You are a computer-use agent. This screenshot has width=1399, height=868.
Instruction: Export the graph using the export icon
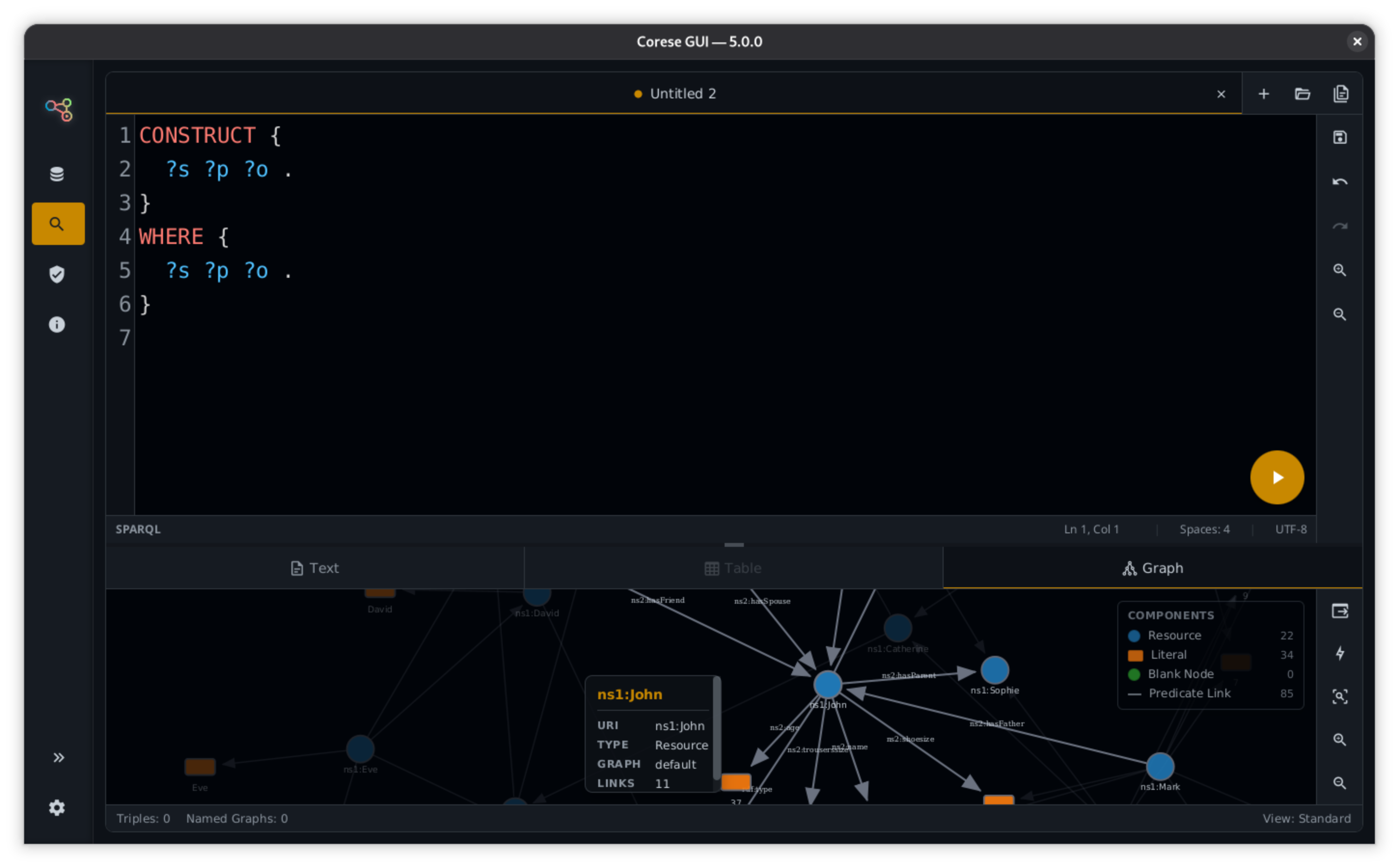(1341, 611)
